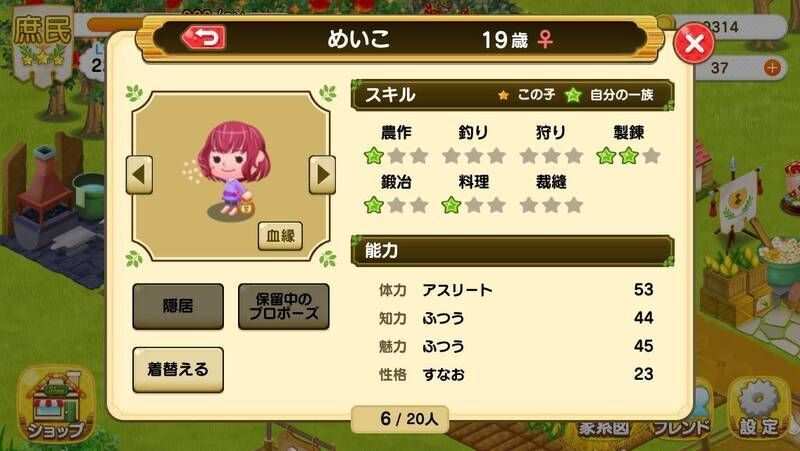Close the character dialog with red X

694,44
